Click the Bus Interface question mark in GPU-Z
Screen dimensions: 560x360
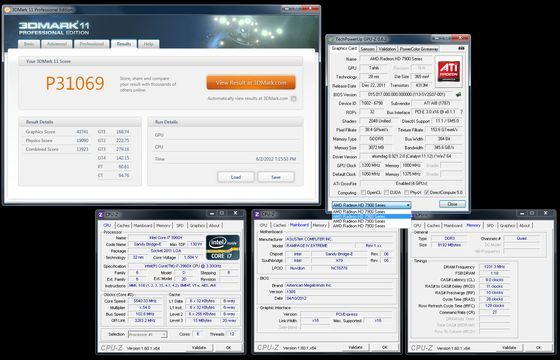point(461,112)
